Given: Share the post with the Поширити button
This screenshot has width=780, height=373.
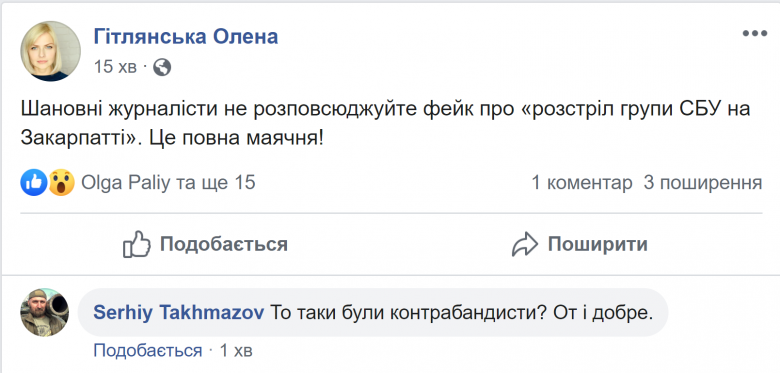Looking at the screenshot, I should (580, 245).
